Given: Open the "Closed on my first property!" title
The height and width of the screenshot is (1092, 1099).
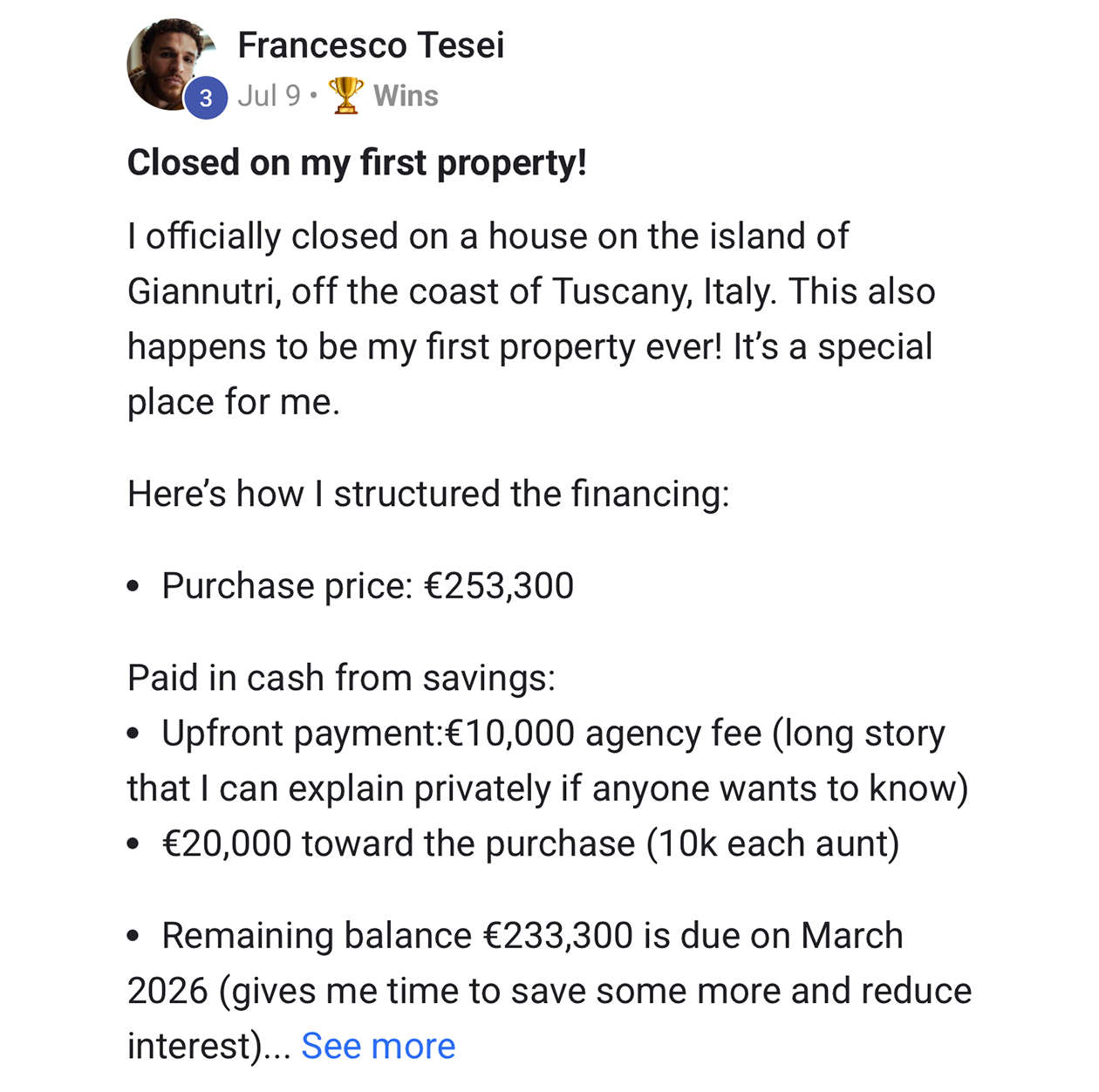Looking at the screenshot, I should coord(357,163).
